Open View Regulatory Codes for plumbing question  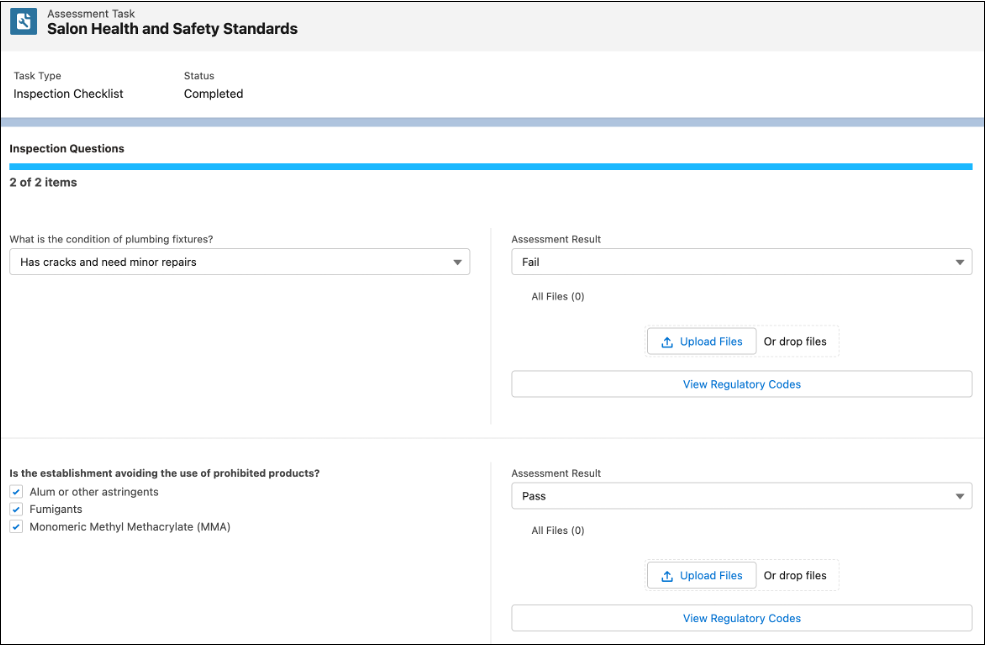pos(741,384)
